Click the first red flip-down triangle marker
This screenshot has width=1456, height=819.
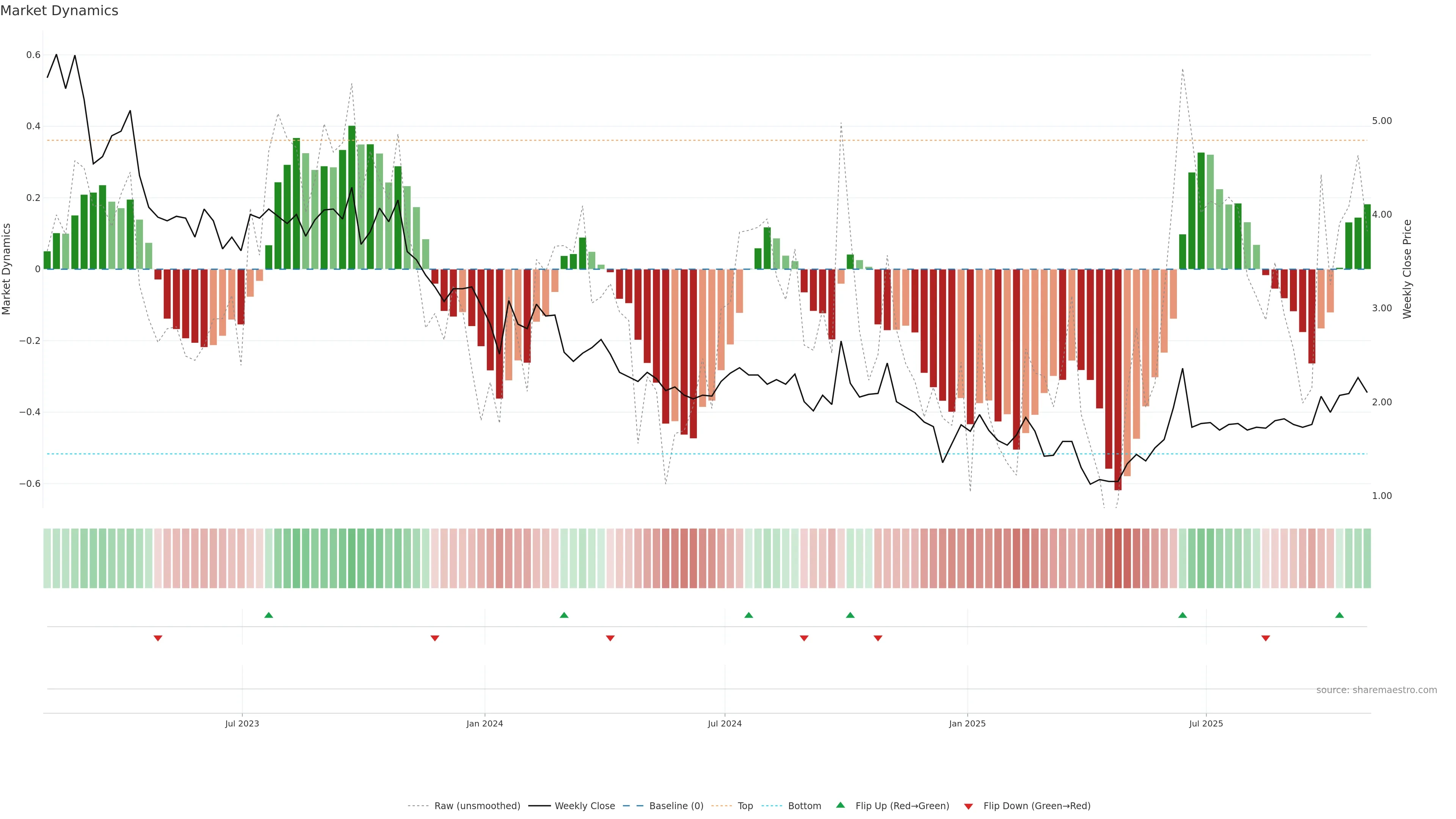coord(158,638)
